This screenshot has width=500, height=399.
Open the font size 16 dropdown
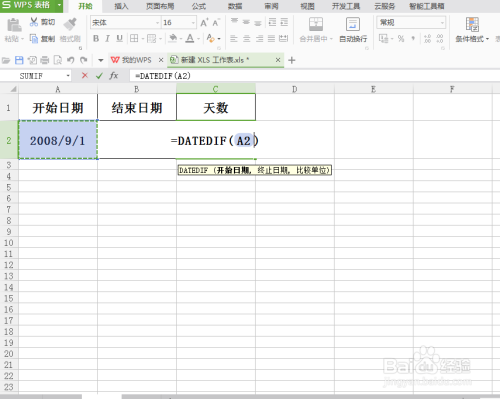click(x=193, y=23)
